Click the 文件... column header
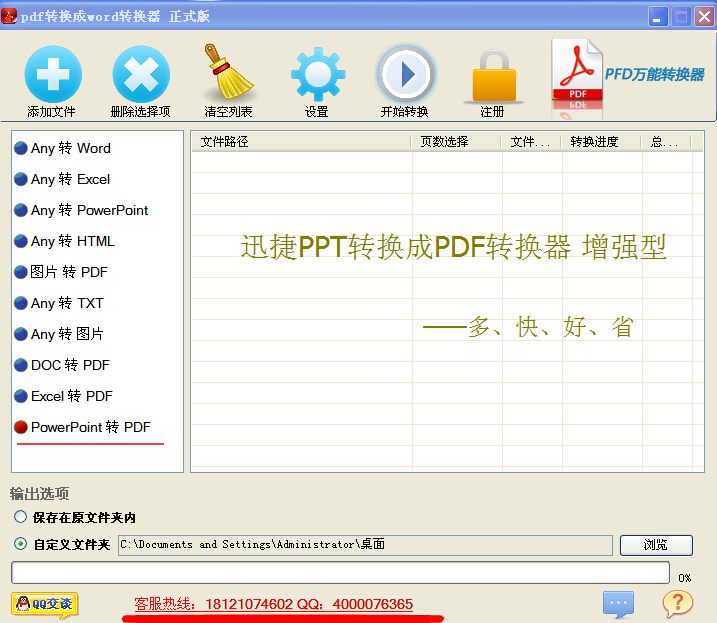Viewport: 717px width, 623px height. (x=531, y=142)
